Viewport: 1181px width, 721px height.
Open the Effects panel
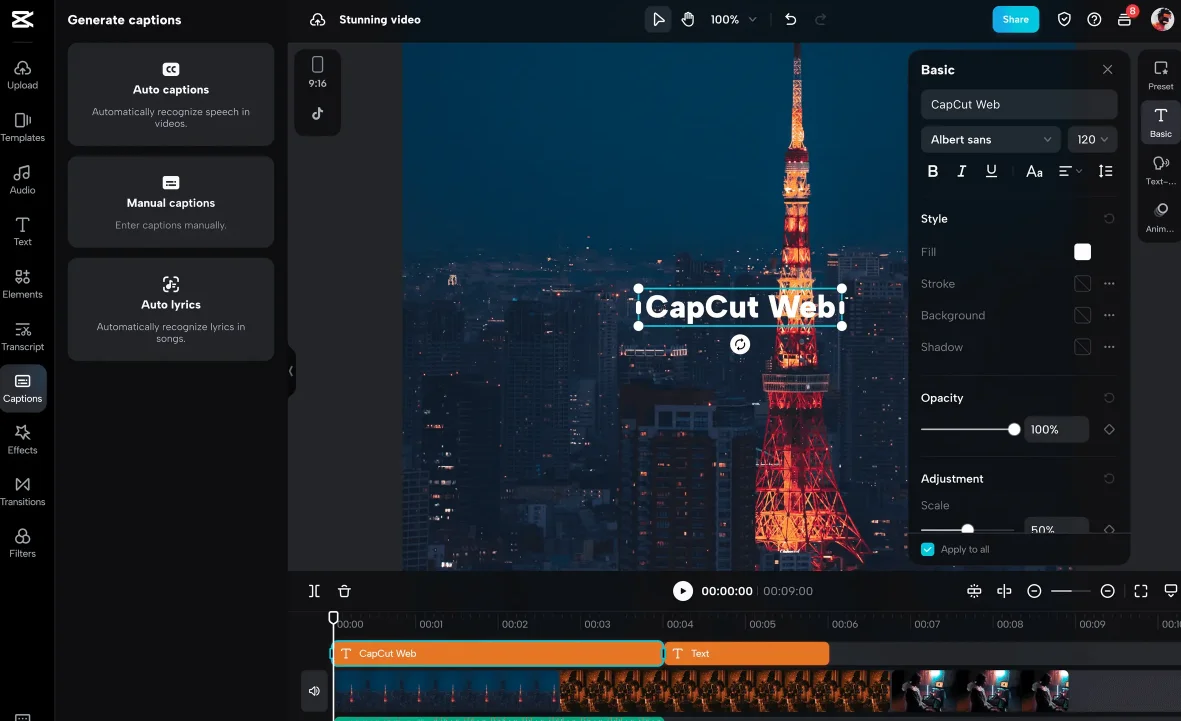click(23, 440)
